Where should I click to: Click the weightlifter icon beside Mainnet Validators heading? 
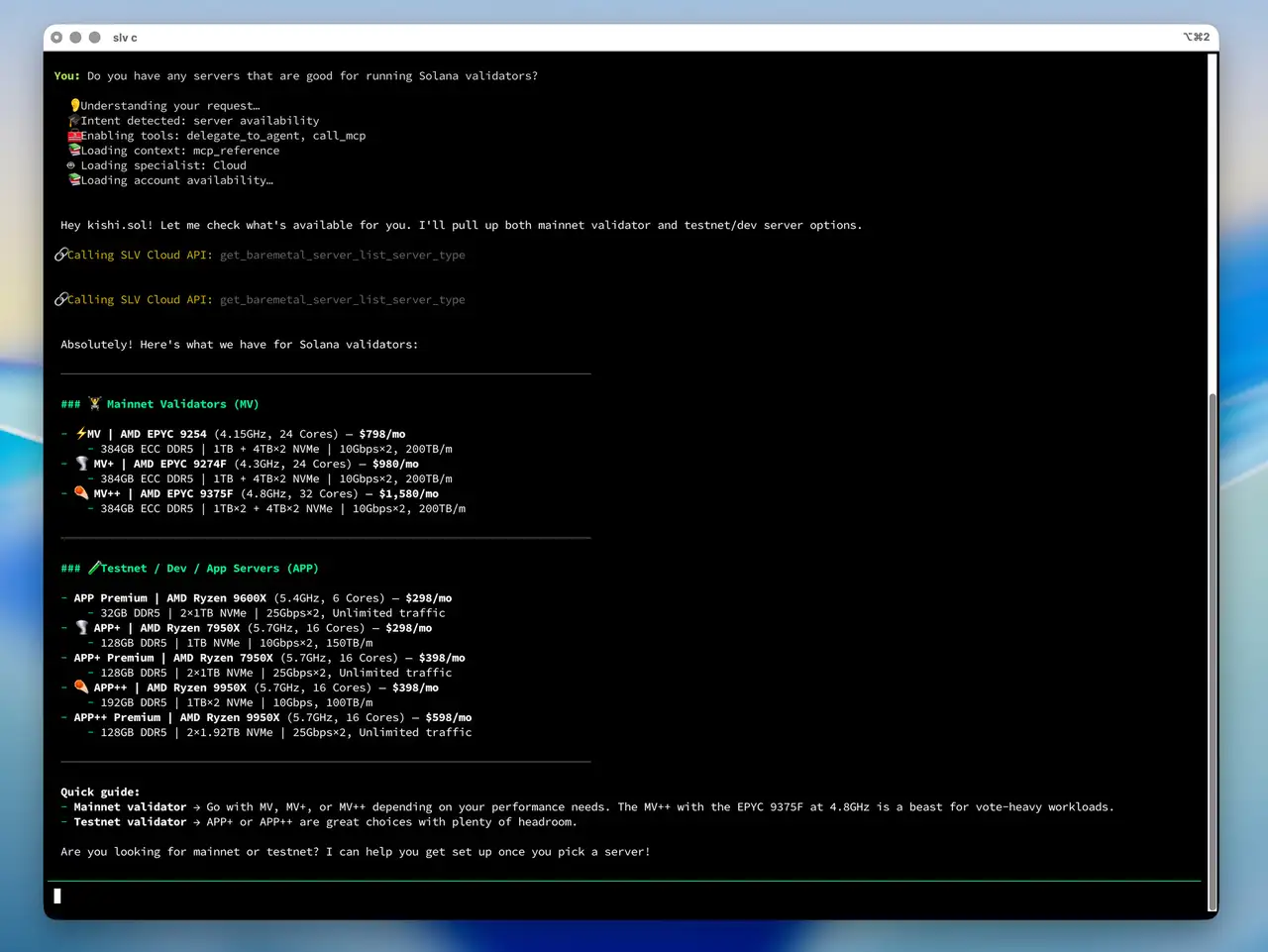click(94, 403)
